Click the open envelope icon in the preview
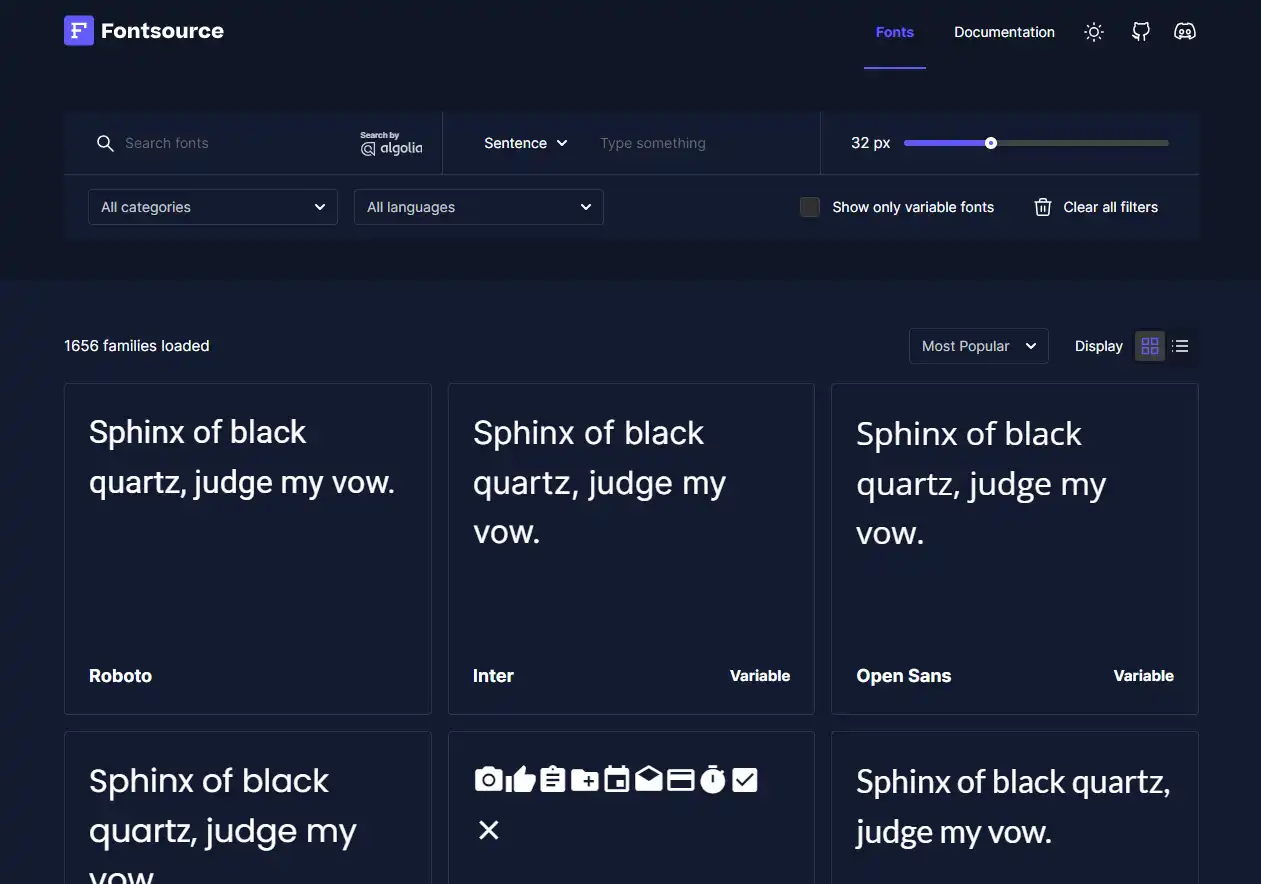Screen dimensions: 1261x884 [x=649, y=780]
